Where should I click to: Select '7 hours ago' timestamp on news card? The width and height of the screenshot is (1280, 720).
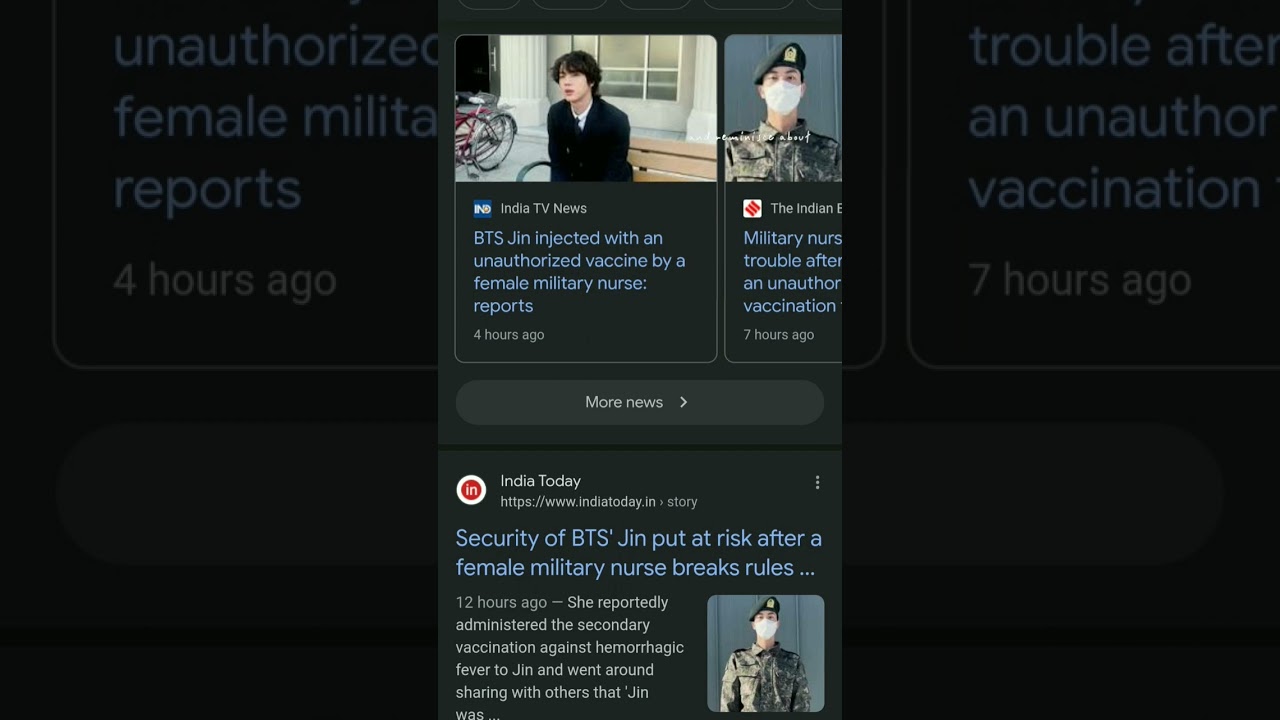779,335
